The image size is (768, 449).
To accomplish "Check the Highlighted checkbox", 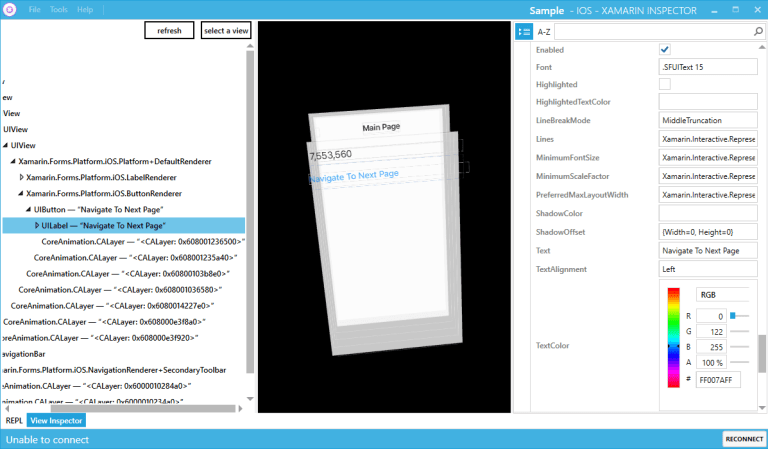I will point(665,84).
